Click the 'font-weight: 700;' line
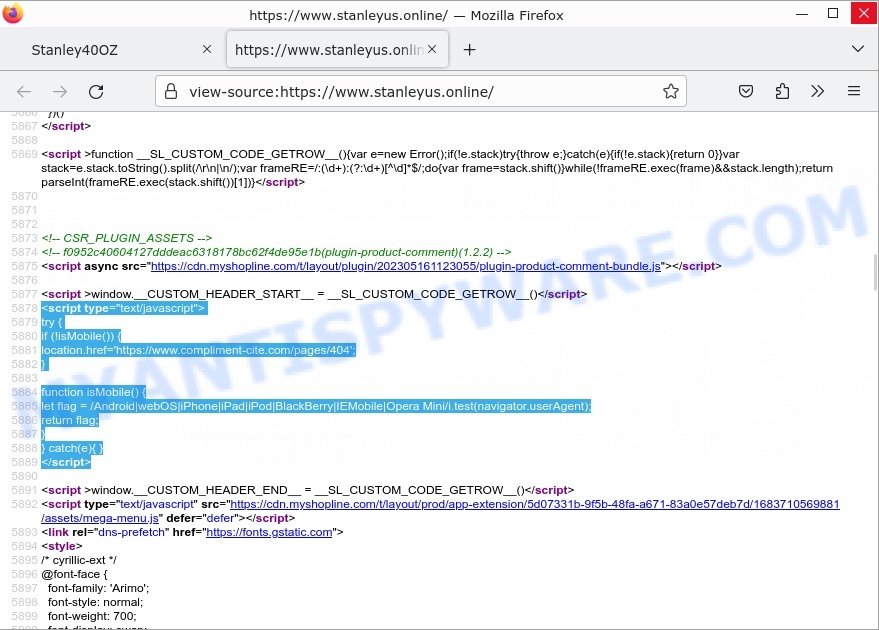 click(92, 617)
